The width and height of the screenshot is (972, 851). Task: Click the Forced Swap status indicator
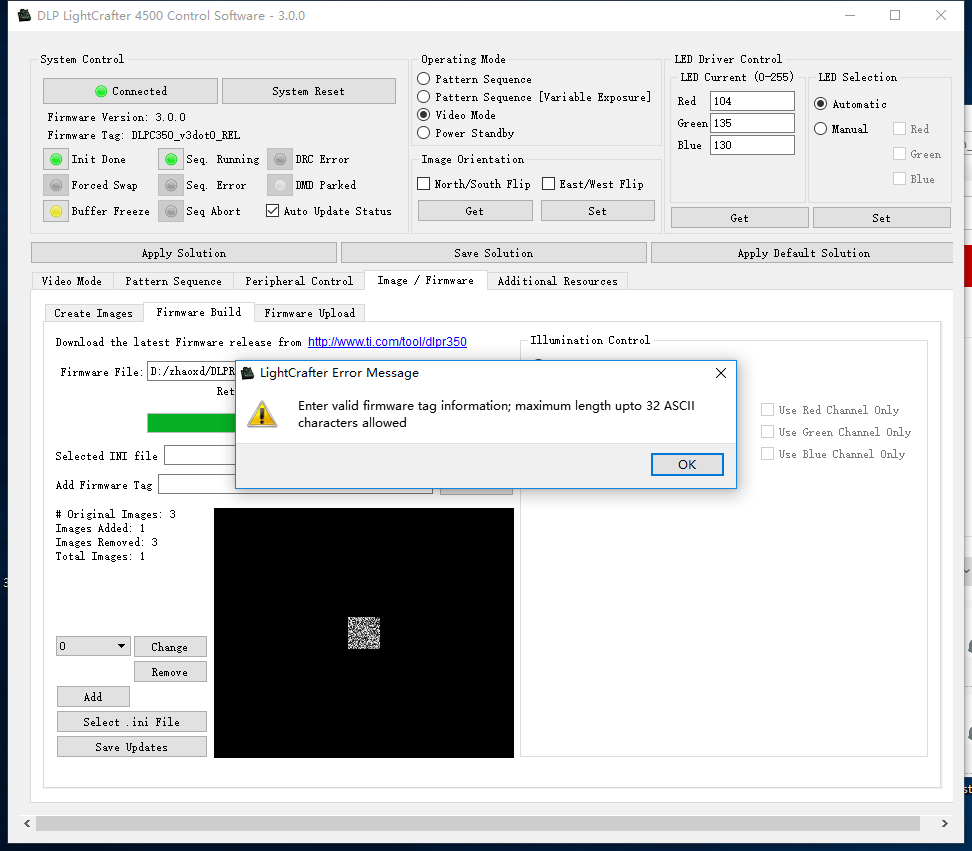pyautogui.click(x=57, y=185)
